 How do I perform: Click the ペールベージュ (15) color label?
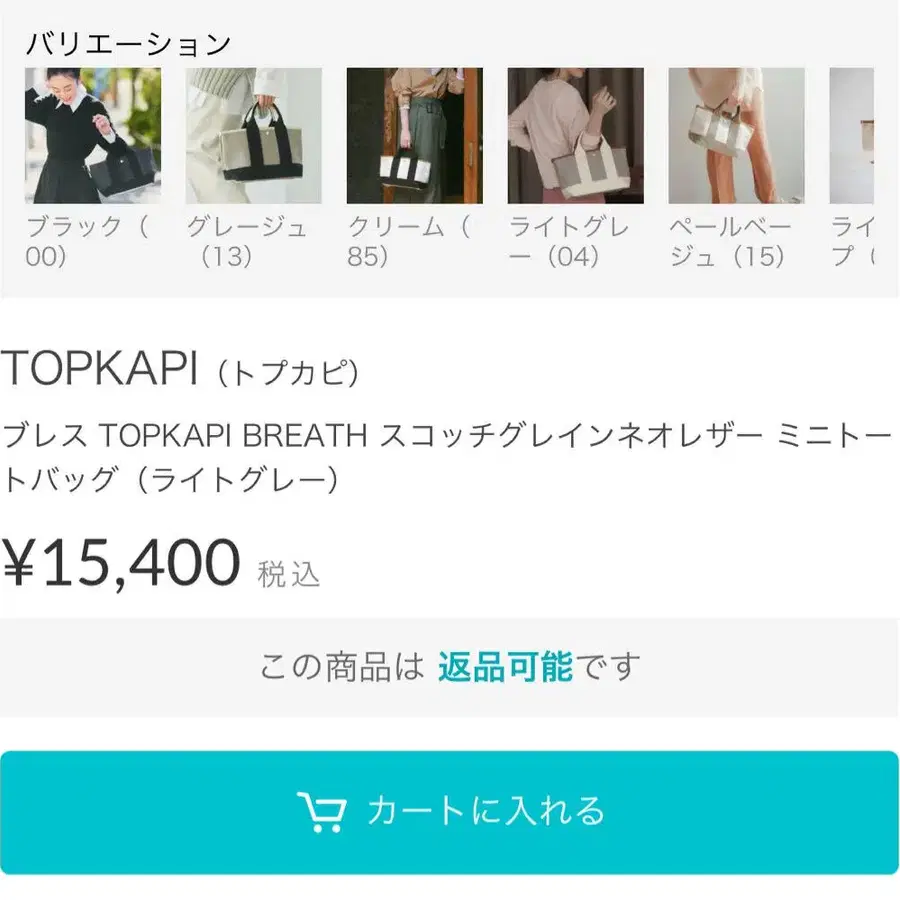pos(730,242)
